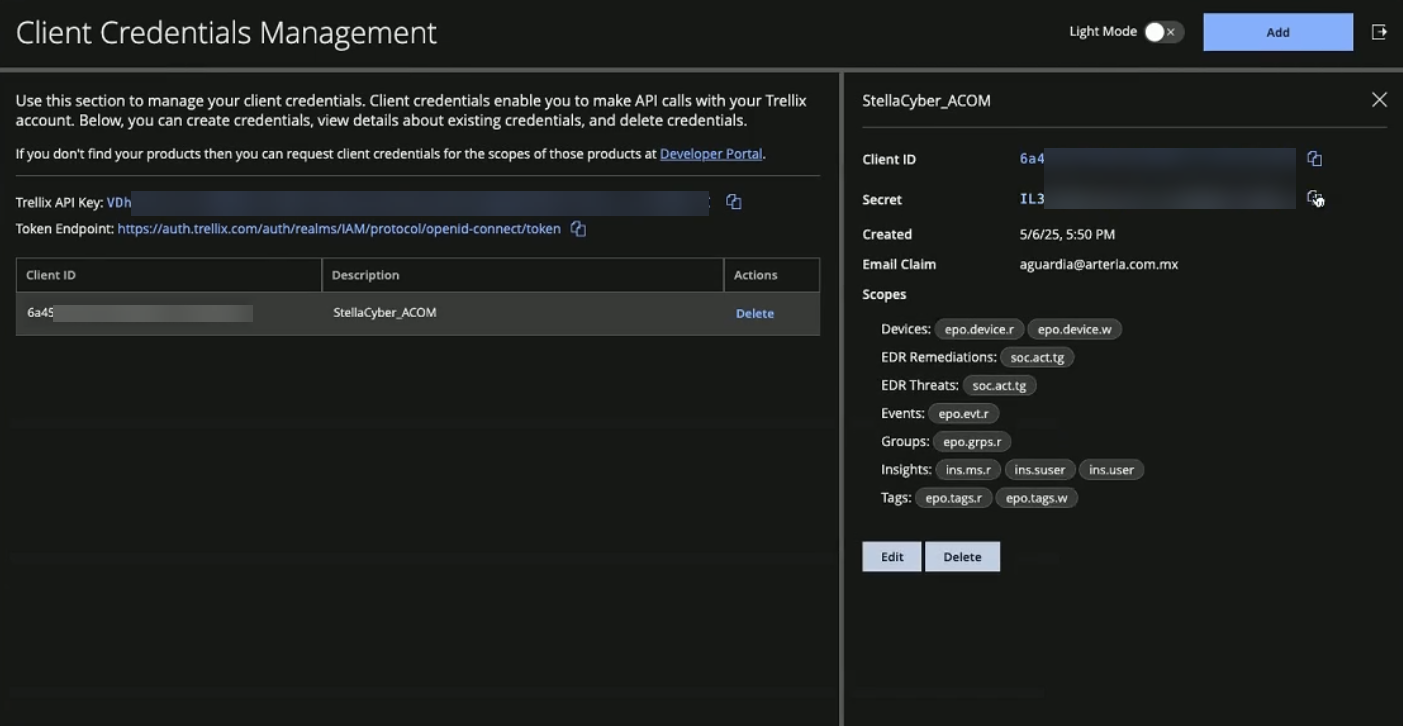Select the StellaCyber_ACOM table row

[x=384, y=313]
